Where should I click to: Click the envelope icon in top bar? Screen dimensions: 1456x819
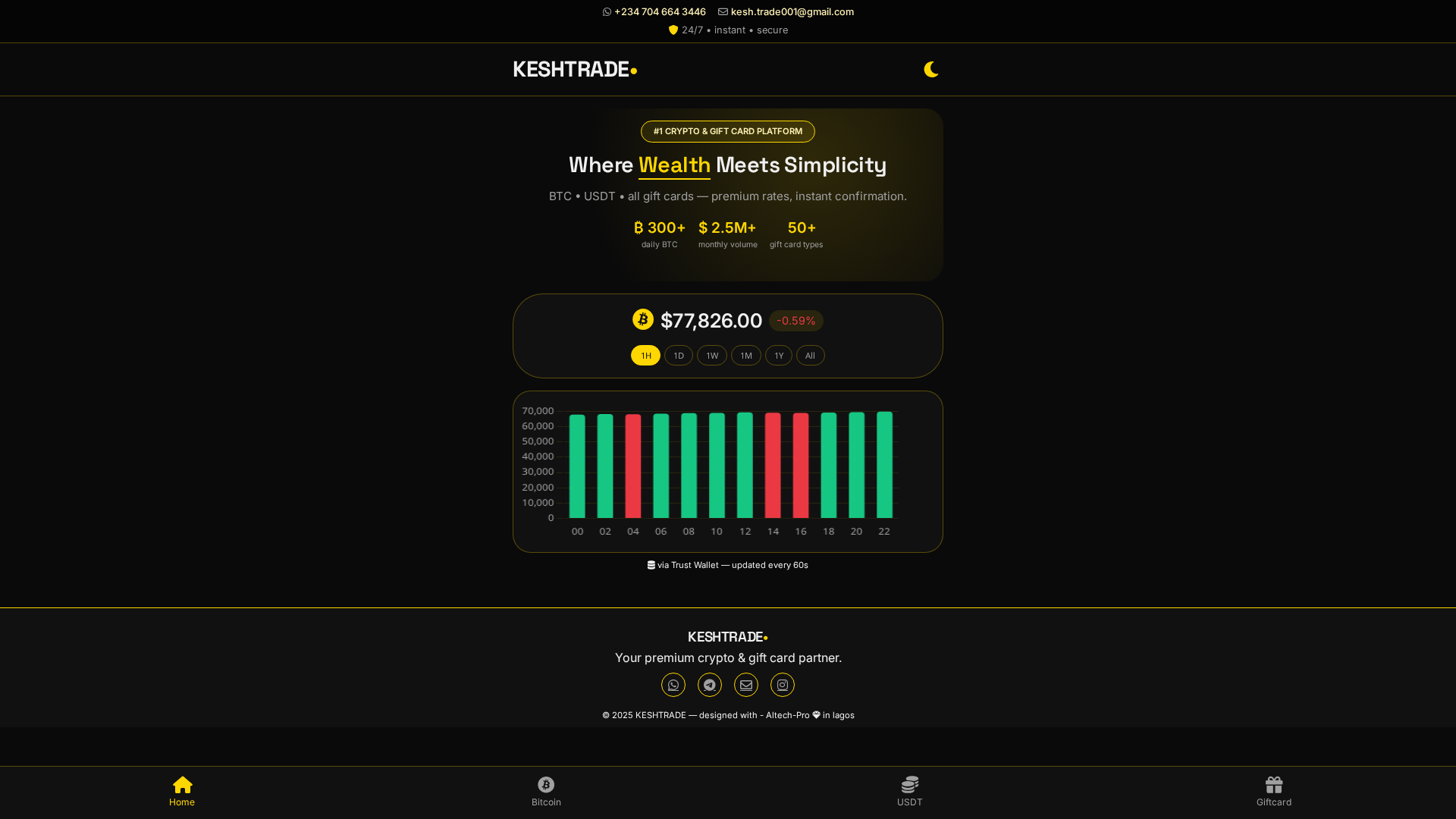point(723,12)
